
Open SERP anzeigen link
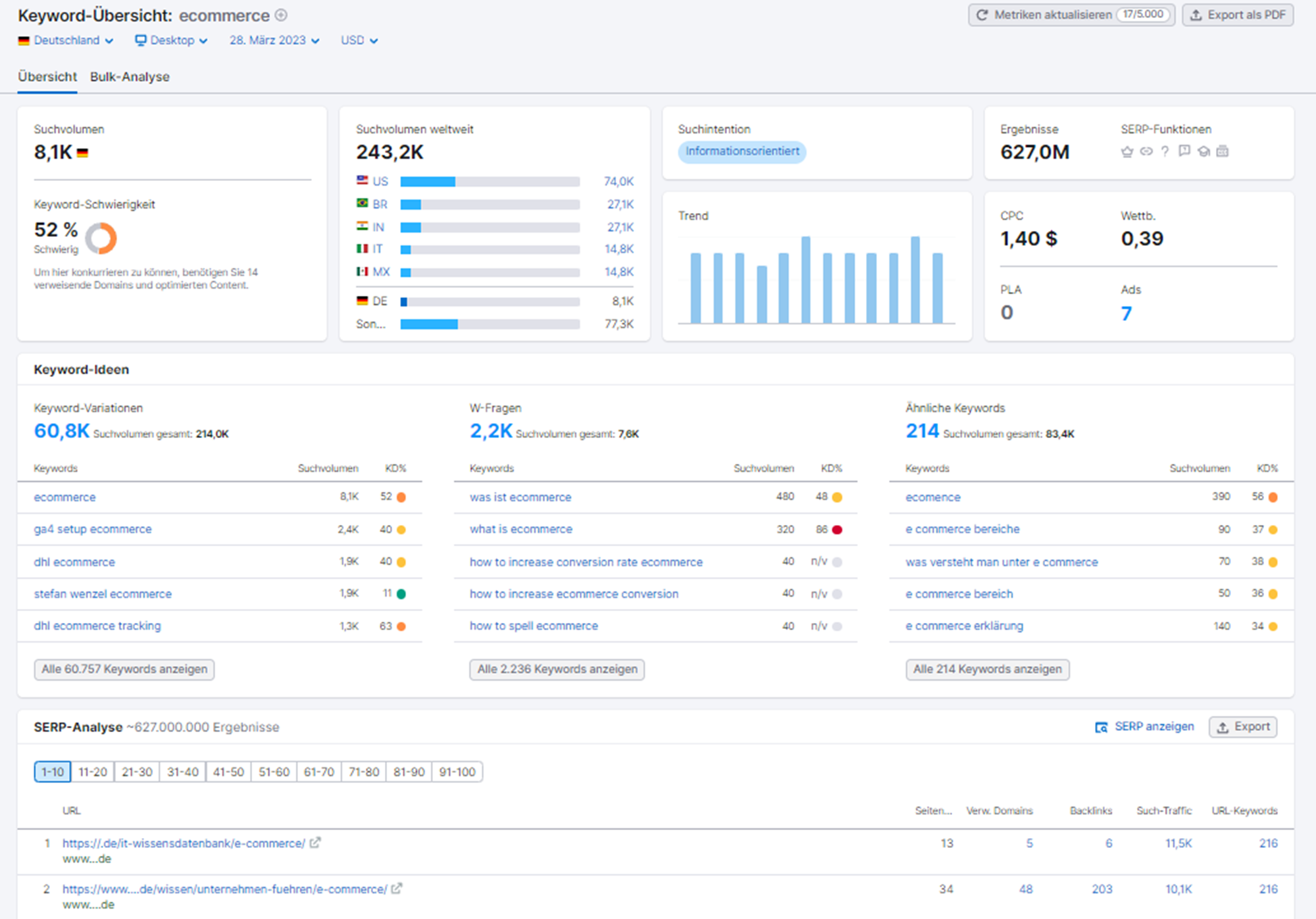point(1144,727)
